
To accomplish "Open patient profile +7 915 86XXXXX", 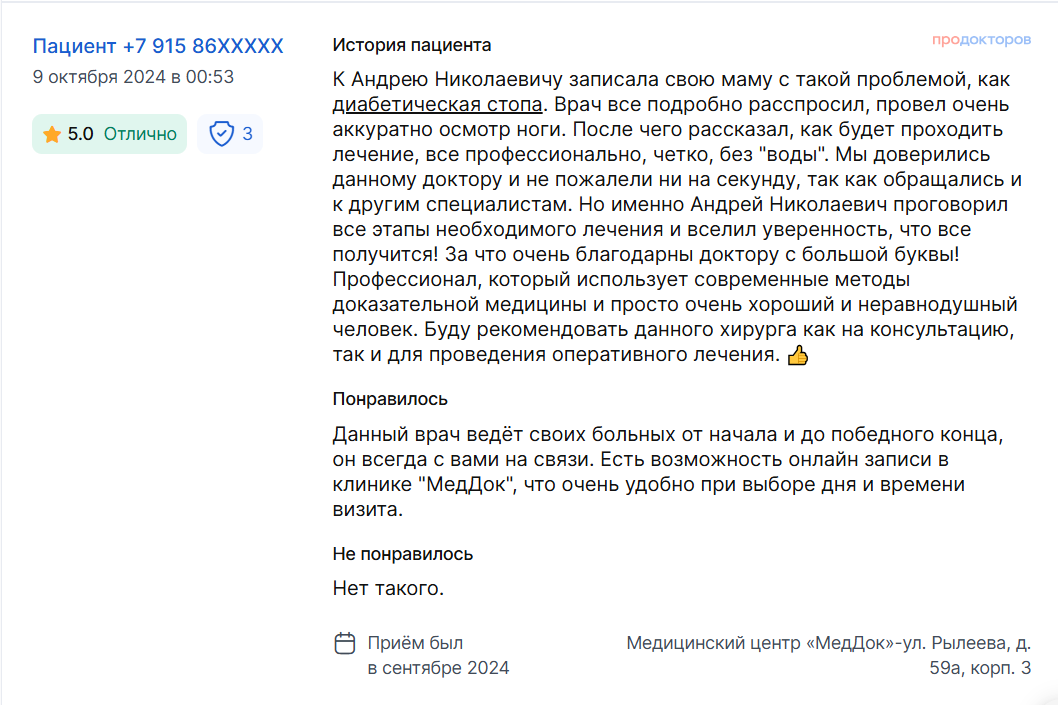I will tap(158, 46).
